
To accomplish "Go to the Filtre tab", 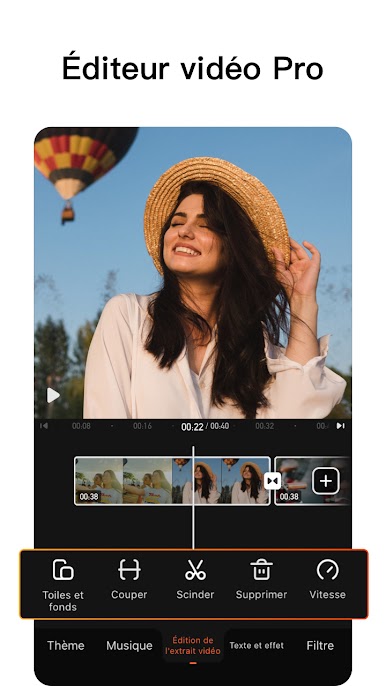I will click(320, 645).
